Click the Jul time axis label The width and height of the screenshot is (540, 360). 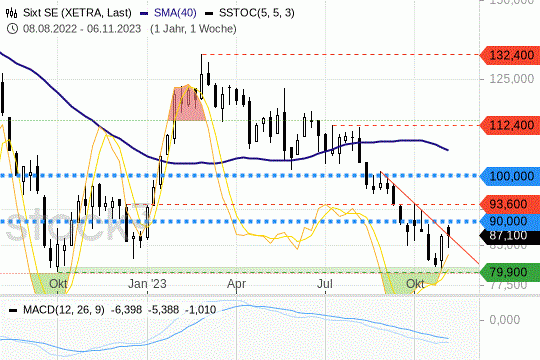[x=325, y=284]
